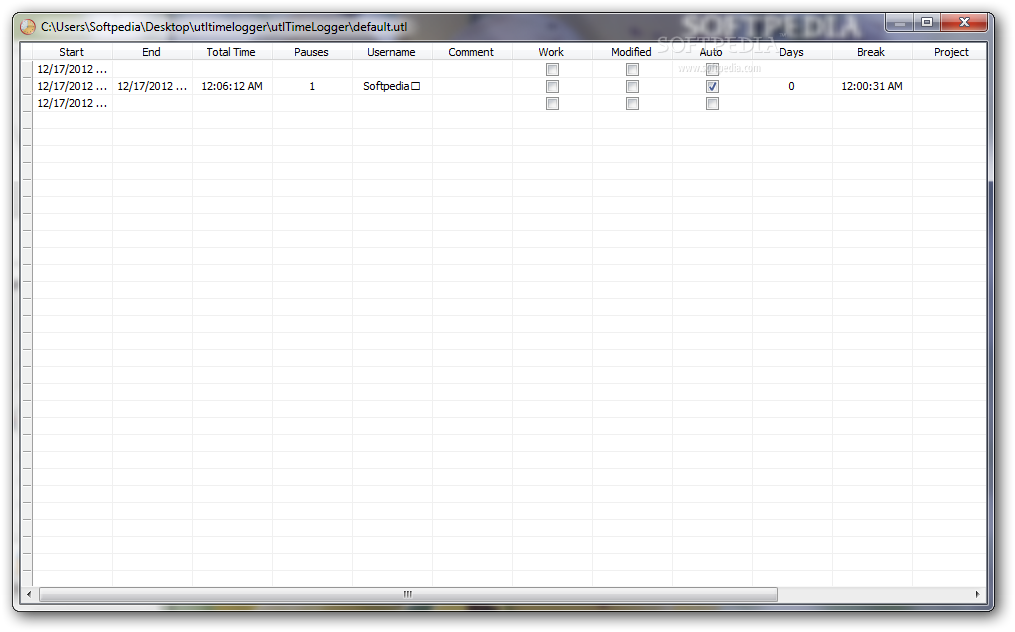Select the Break value 12:00:31 AM
Image resolution: width=1015 pixels, height=632 pixels.
coord(871,86)
